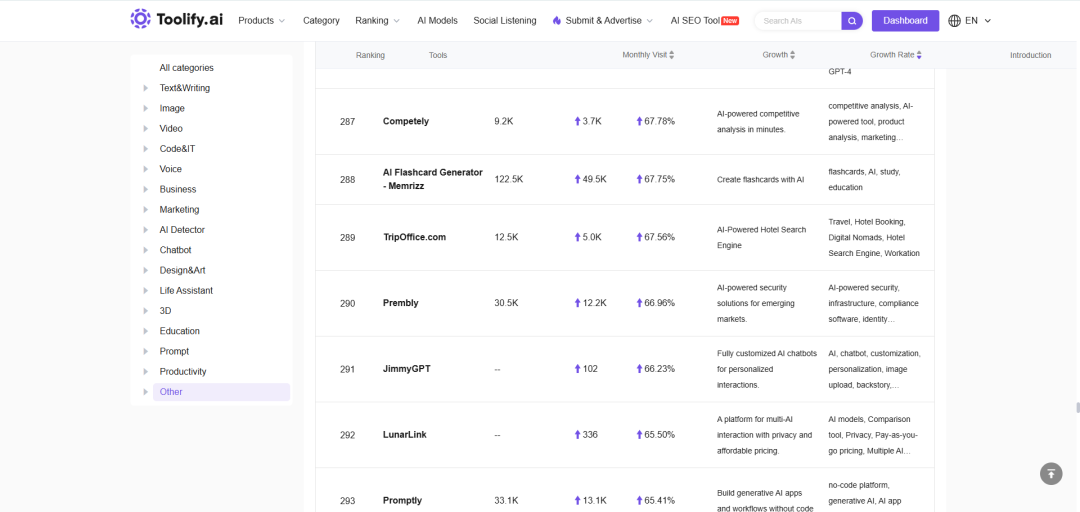Open the EN language selector
This screenshot has height=512, width=1080.
click(978, 21)
